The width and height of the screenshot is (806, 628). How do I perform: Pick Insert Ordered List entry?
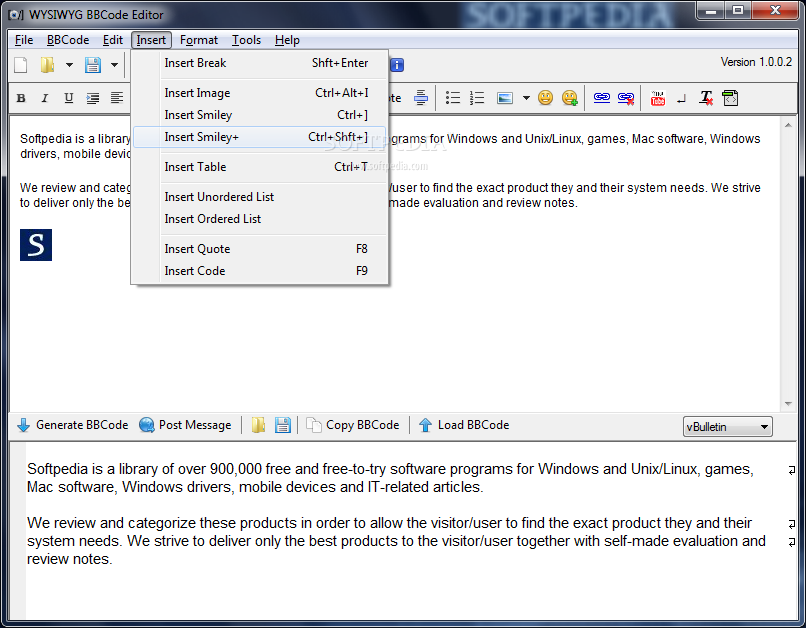coord(260,219)
